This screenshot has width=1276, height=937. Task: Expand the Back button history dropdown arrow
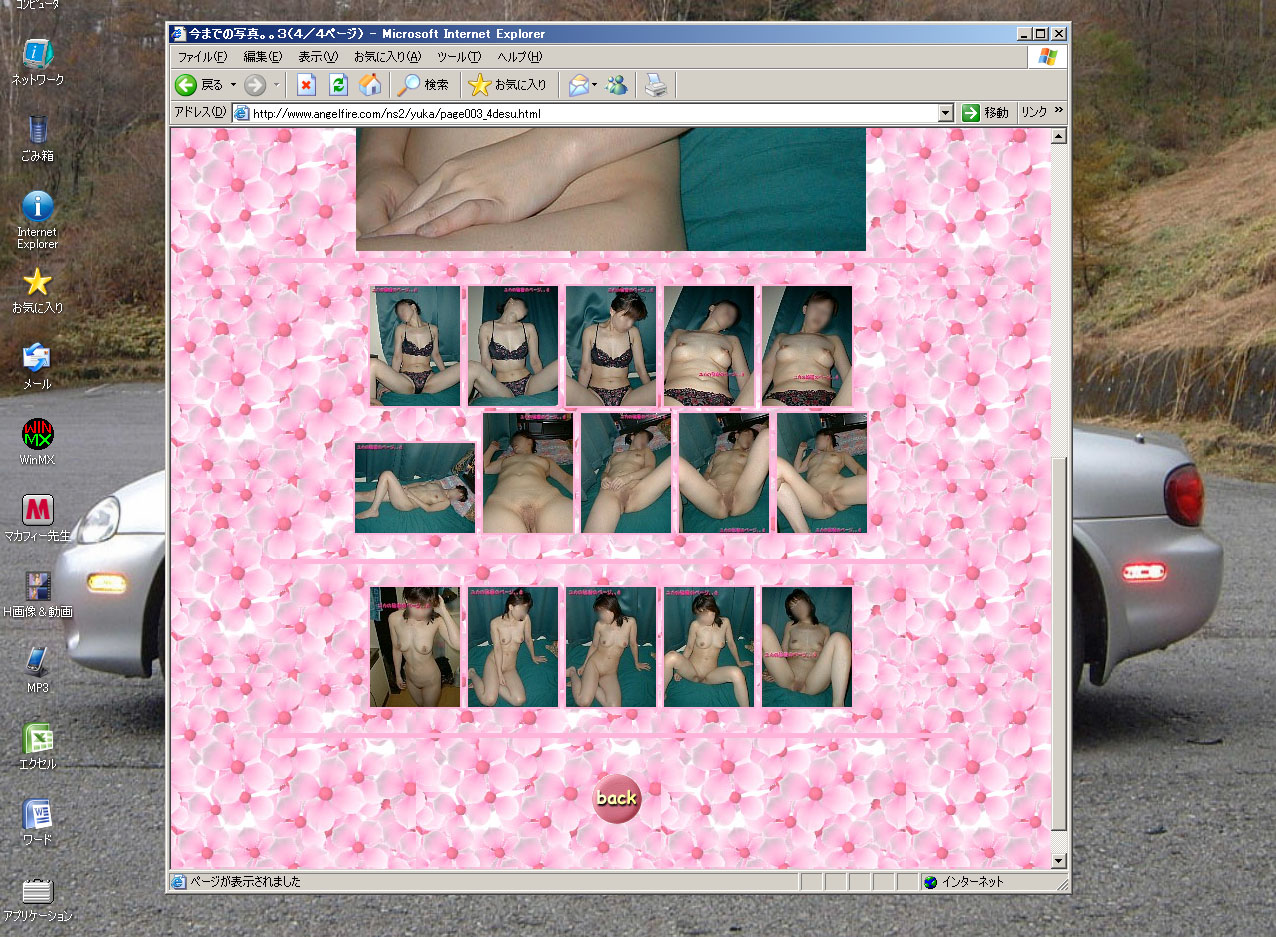click(233, 85)
